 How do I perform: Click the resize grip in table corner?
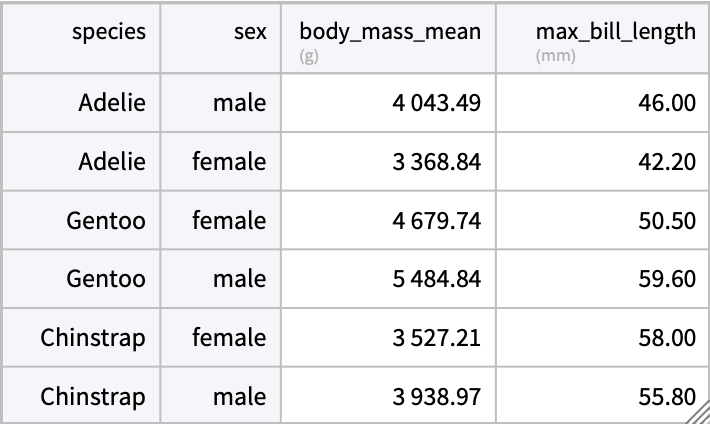click(x=698, y=412)
